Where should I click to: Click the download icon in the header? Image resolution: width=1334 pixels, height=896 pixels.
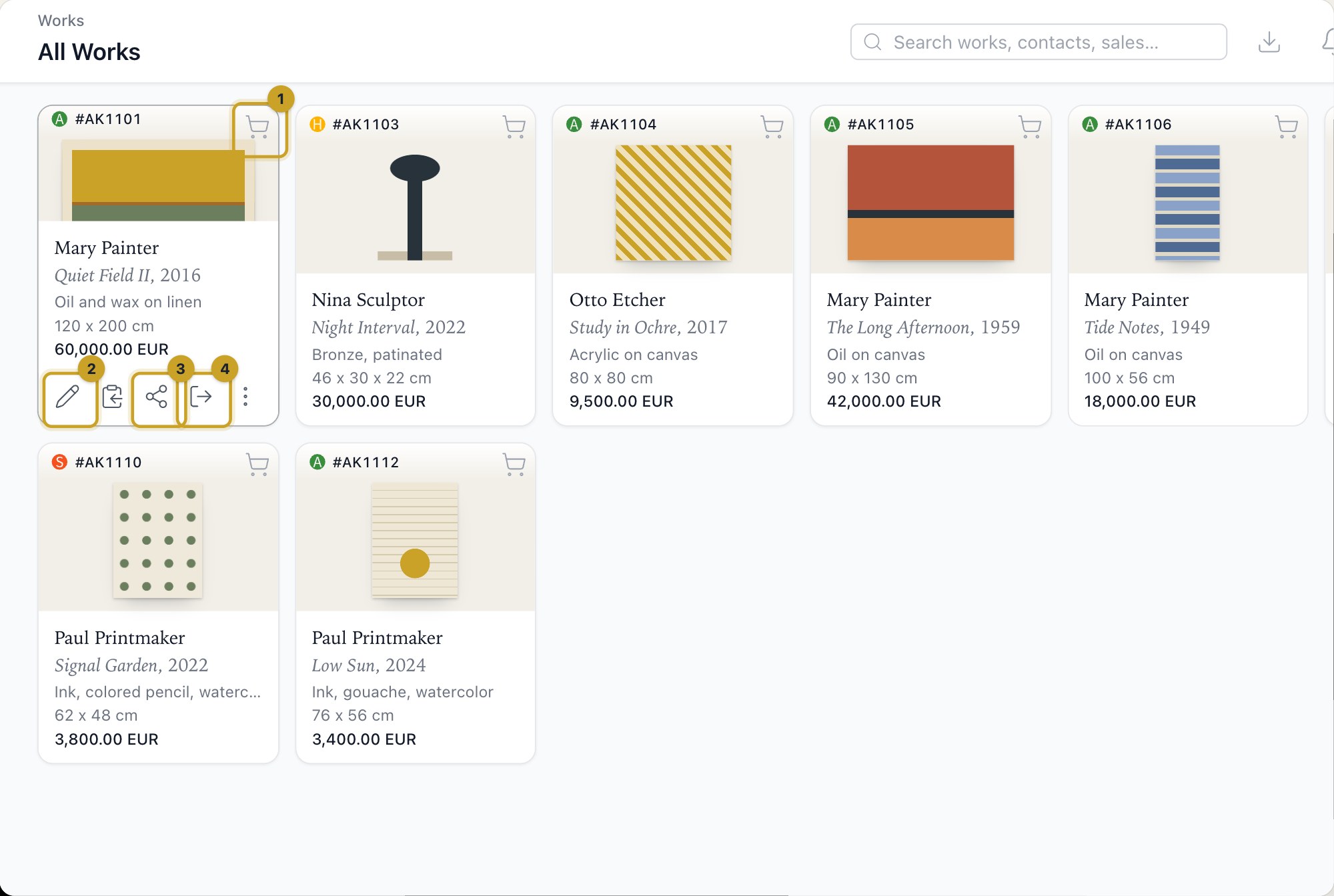(x=1269, y=42)
